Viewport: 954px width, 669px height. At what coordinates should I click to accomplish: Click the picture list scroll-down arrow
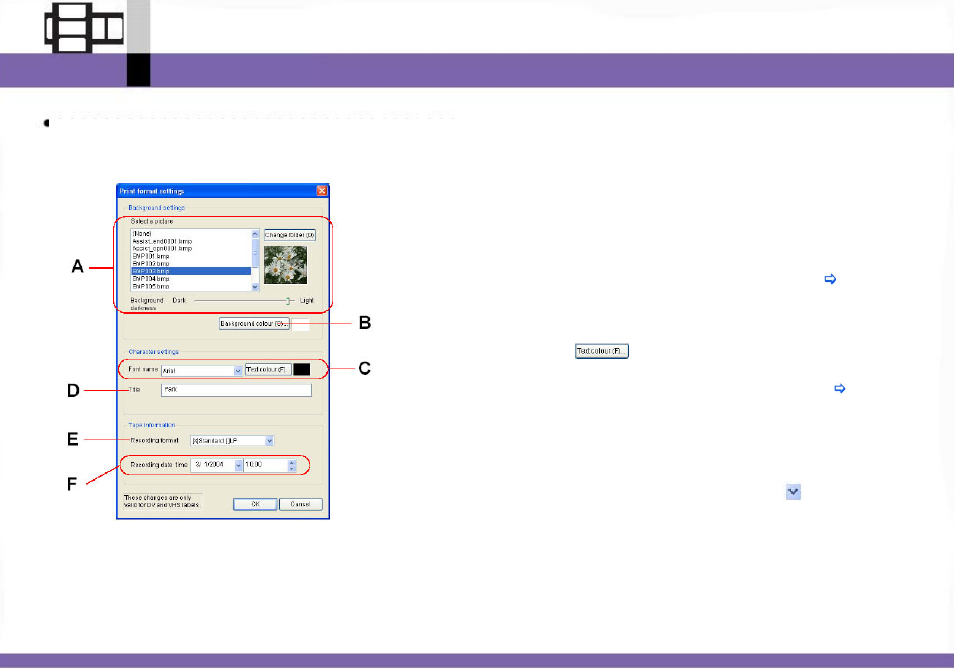tap(255, 286)
